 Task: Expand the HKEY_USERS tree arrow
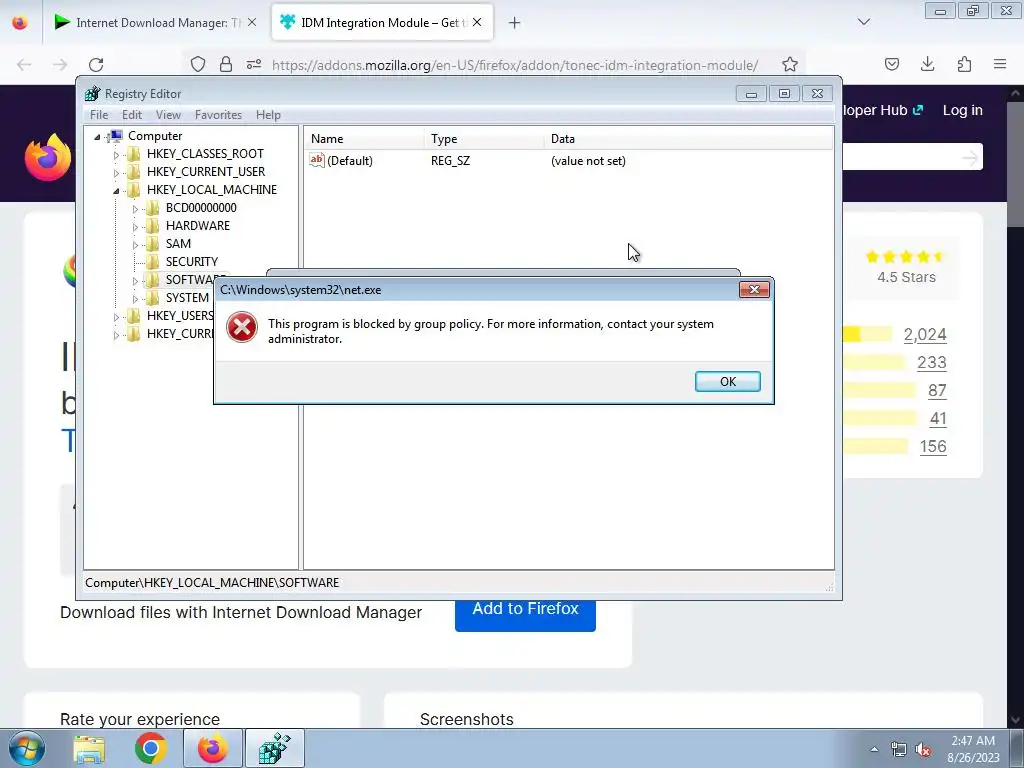click(116, 317)
